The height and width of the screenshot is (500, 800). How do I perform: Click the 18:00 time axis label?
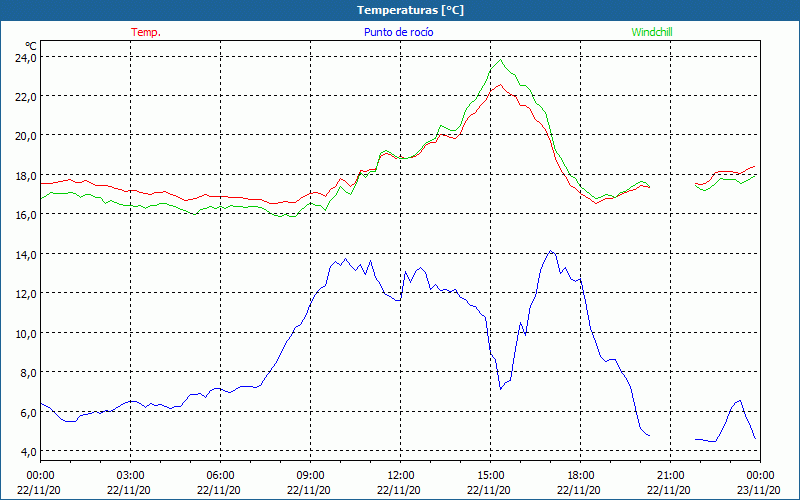[x=581, y=476]
